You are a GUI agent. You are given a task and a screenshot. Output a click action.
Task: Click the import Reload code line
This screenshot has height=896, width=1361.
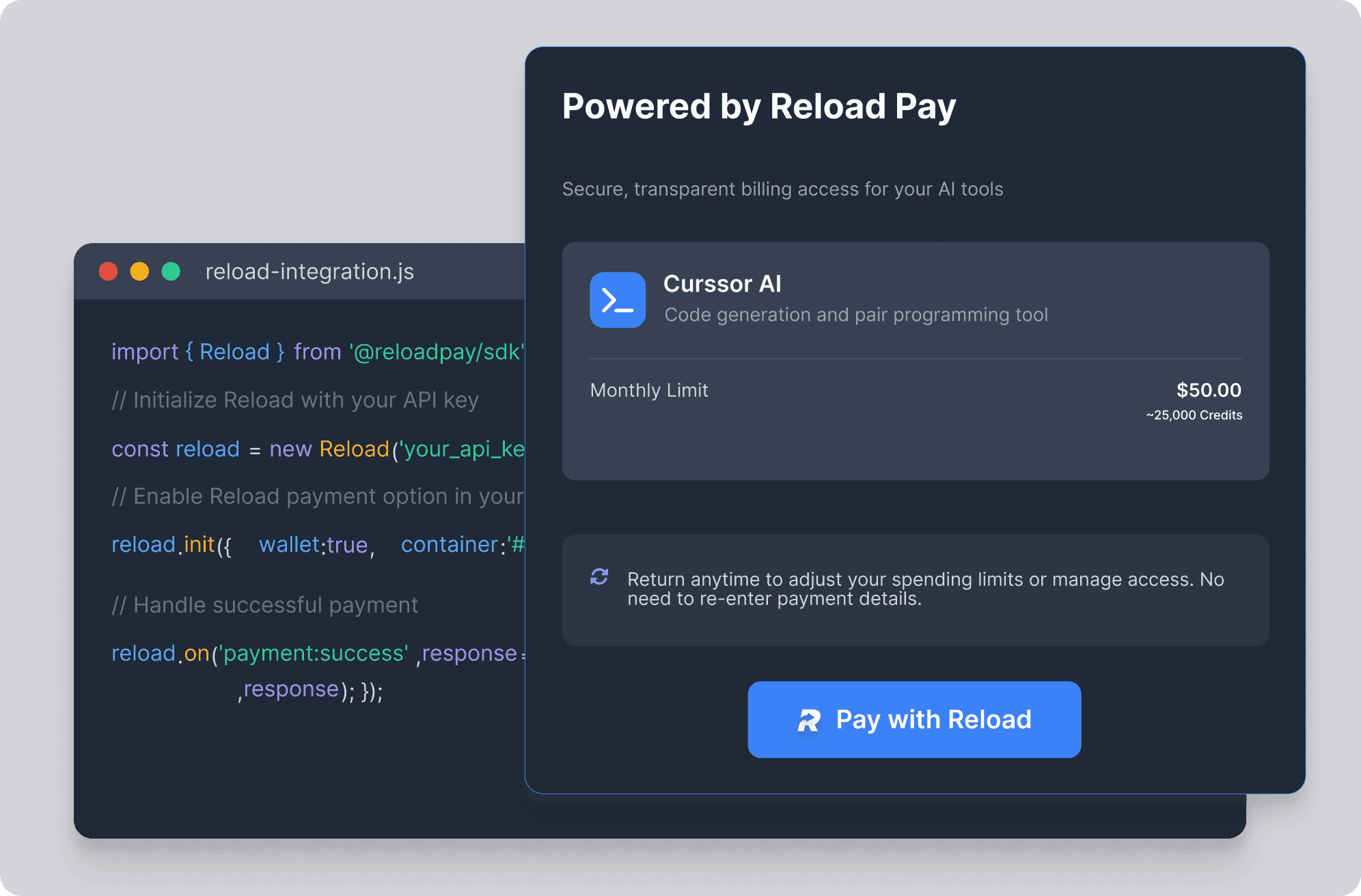pos(318,352)
